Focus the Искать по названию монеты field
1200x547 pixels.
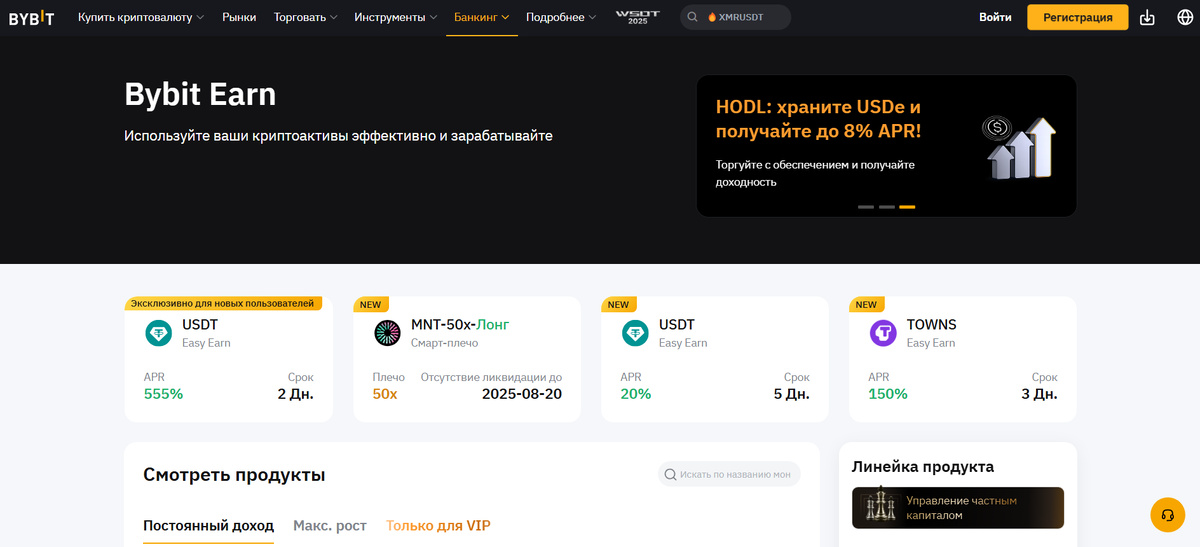[729, 474]
